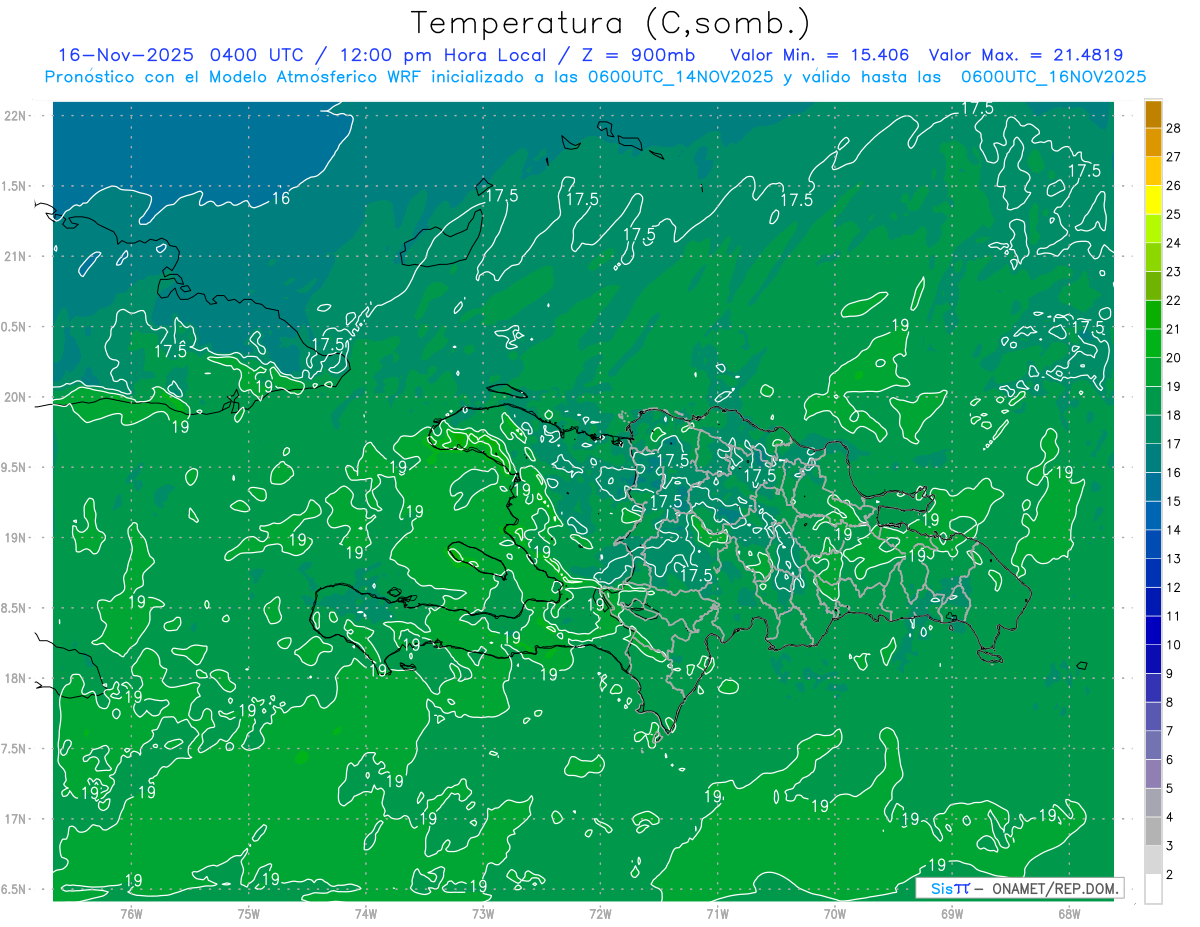Viewport: 1200px width, 927px height.
Task: Click the "74W" longitude axis label
Action: point(366,913)
